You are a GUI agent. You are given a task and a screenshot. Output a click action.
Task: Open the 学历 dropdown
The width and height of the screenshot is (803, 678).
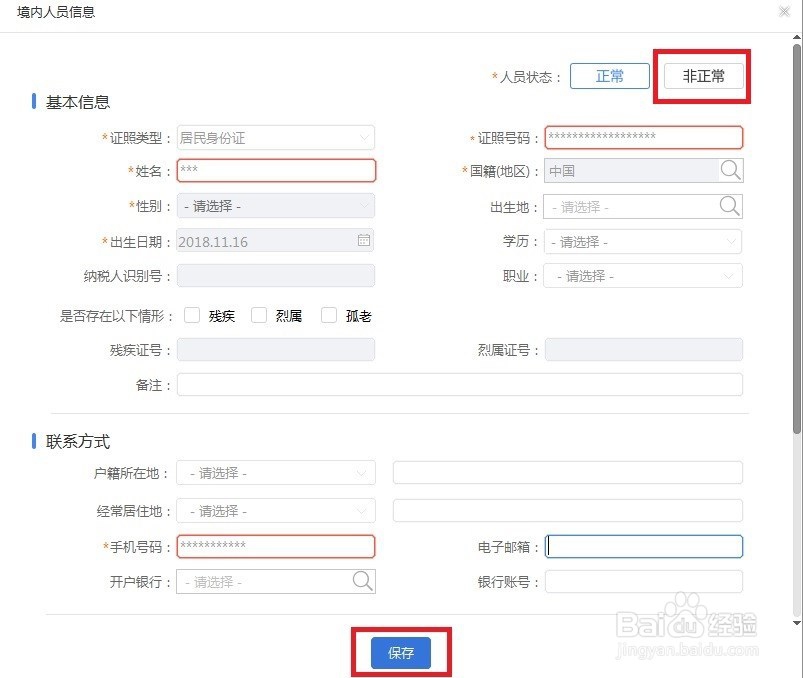tap(643, 241)
